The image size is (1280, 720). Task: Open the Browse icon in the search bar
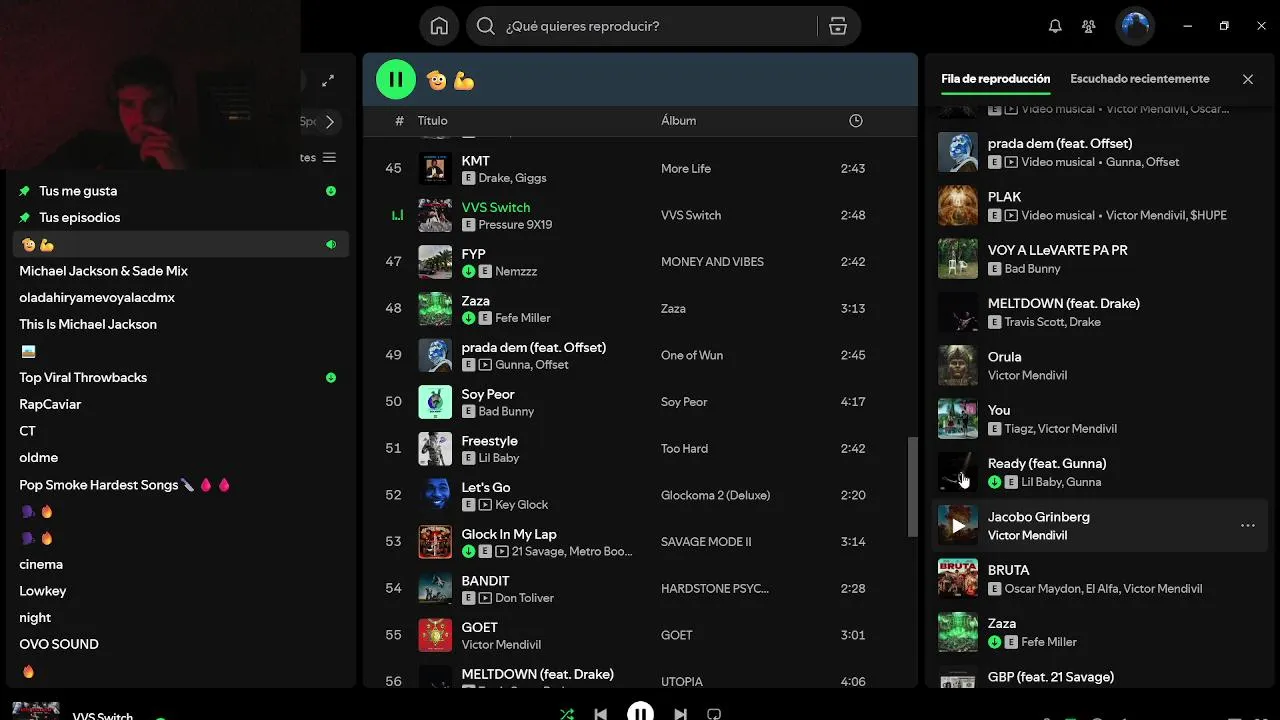point(838,26)
